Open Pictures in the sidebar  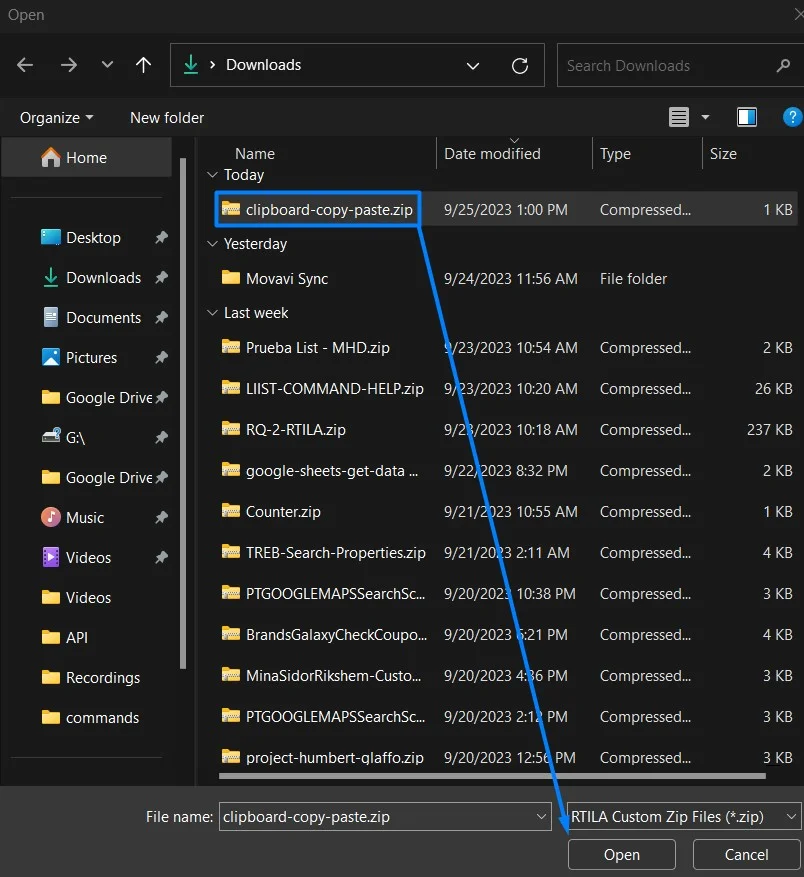tap(91, 357)
